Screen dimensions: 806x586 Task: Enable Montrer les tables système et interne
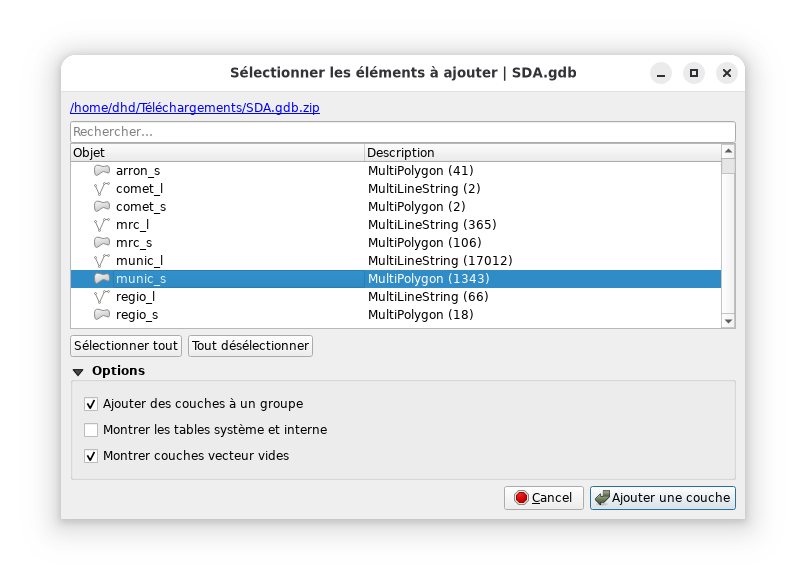91,430
